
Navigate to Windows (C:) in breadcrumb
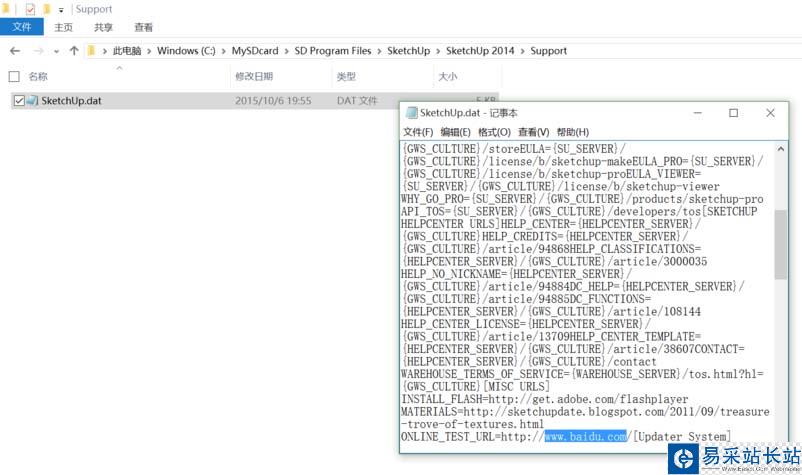click(x=186, y=51)
